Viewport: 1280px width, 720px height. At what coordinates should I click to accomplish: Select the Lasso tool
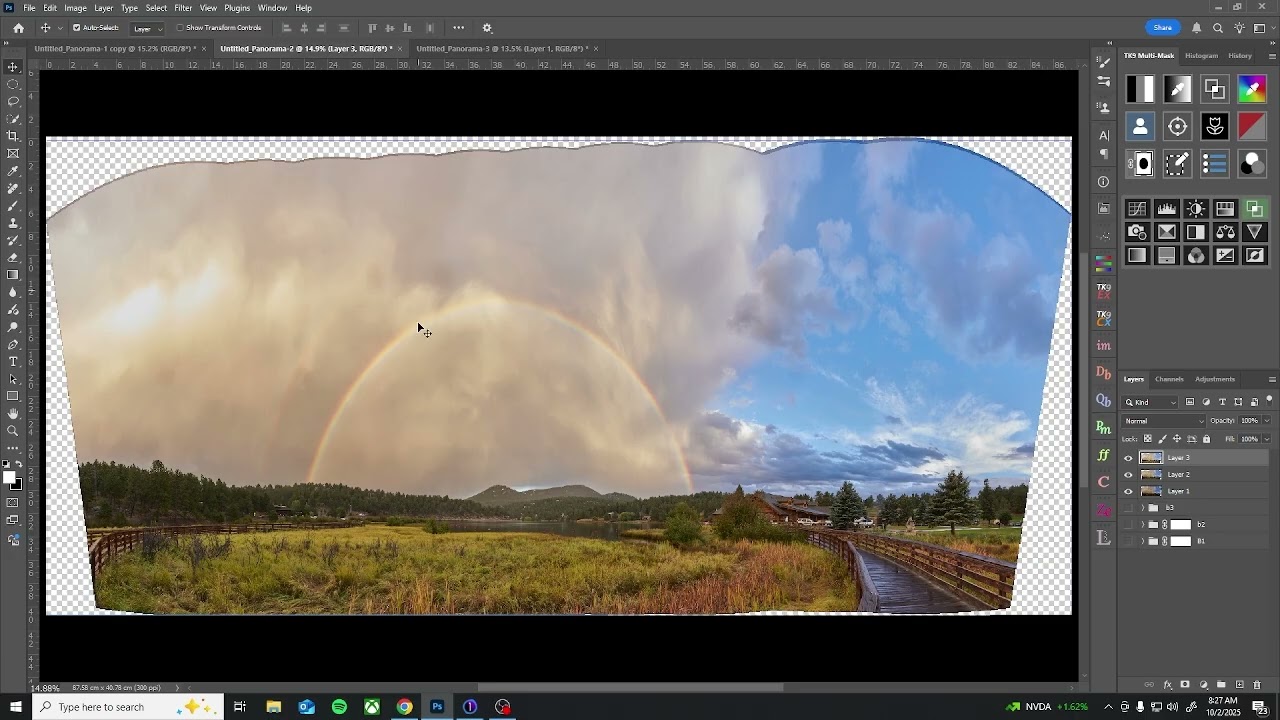tap(13, 101)
